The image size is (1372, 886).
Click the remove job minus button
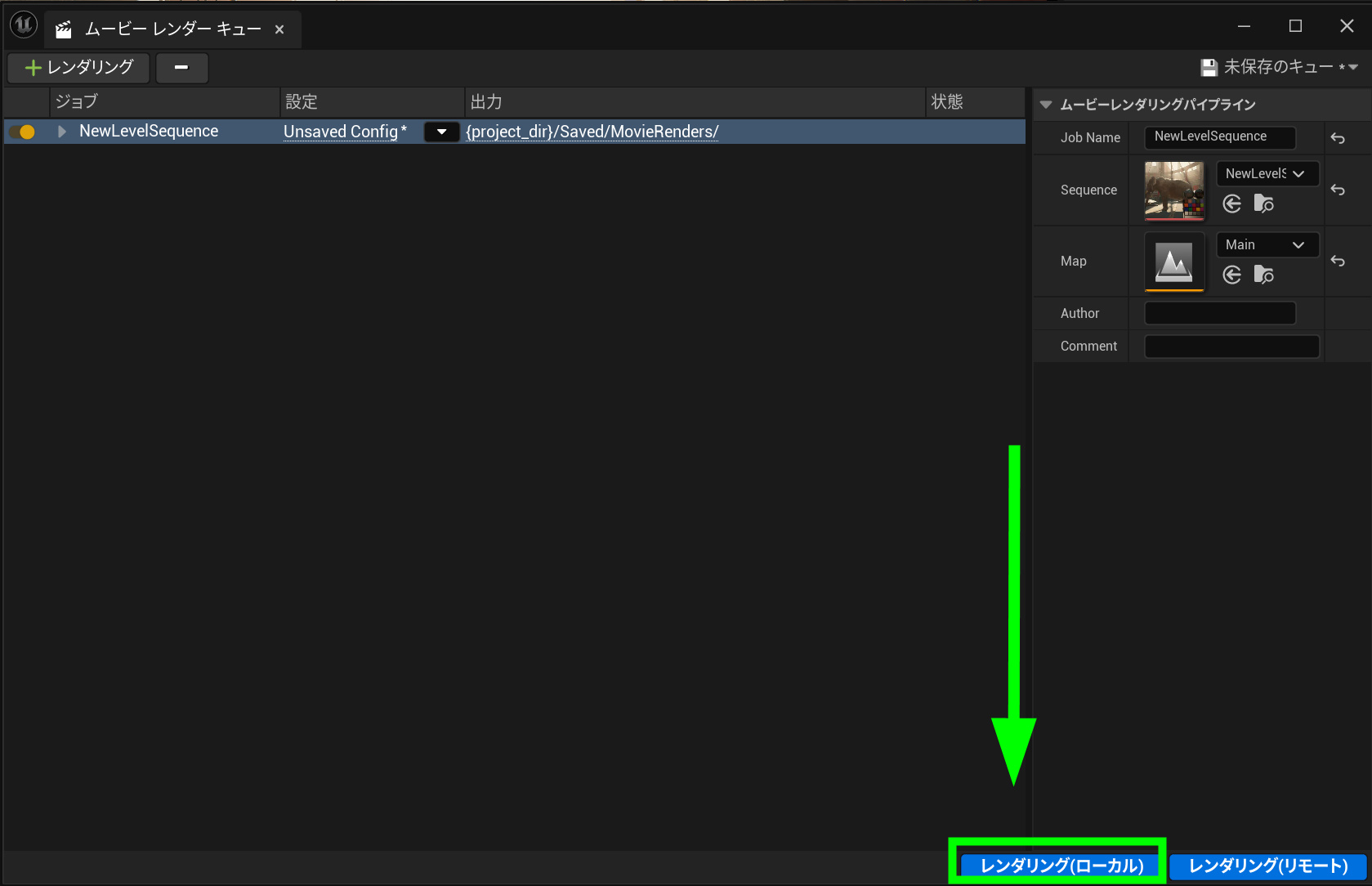tap(181, 68)
